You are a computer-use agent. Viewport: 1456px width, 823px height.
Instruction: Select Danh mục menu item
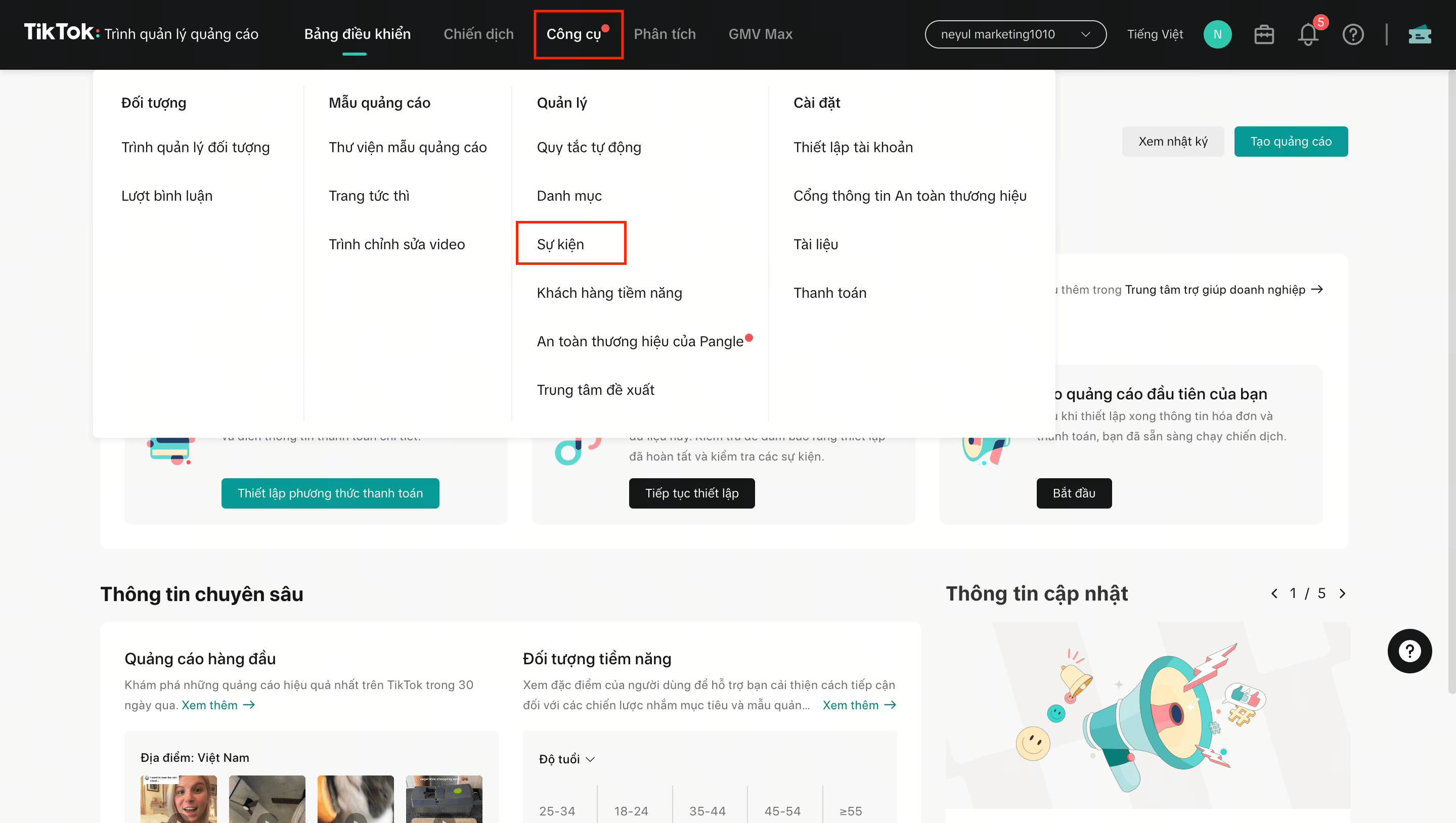pyautogui.click(x=569, y=196)
